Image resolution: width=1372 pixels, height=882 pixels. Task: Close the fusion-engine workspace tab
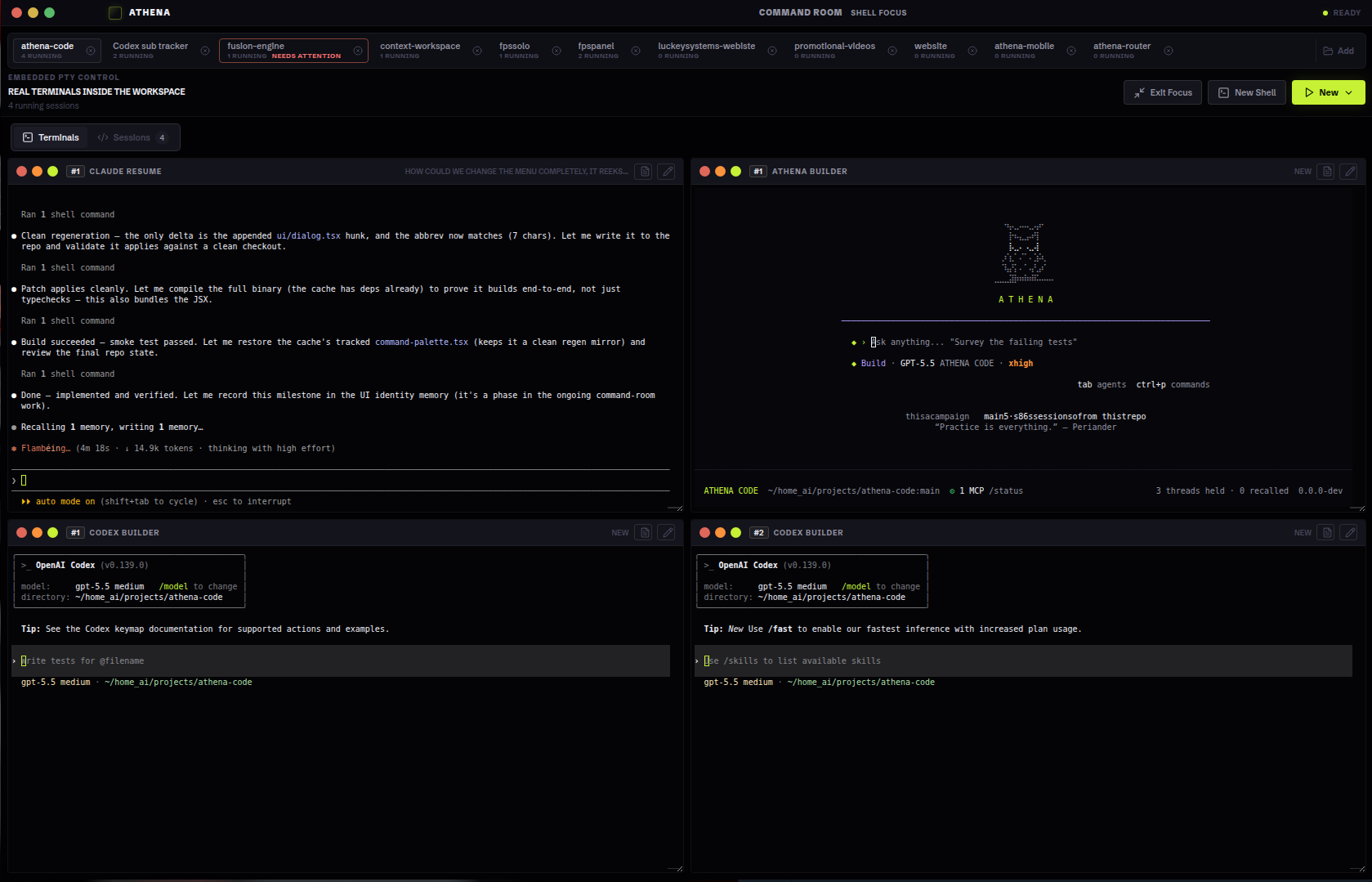pyautogui.click(x=358, y=51)
